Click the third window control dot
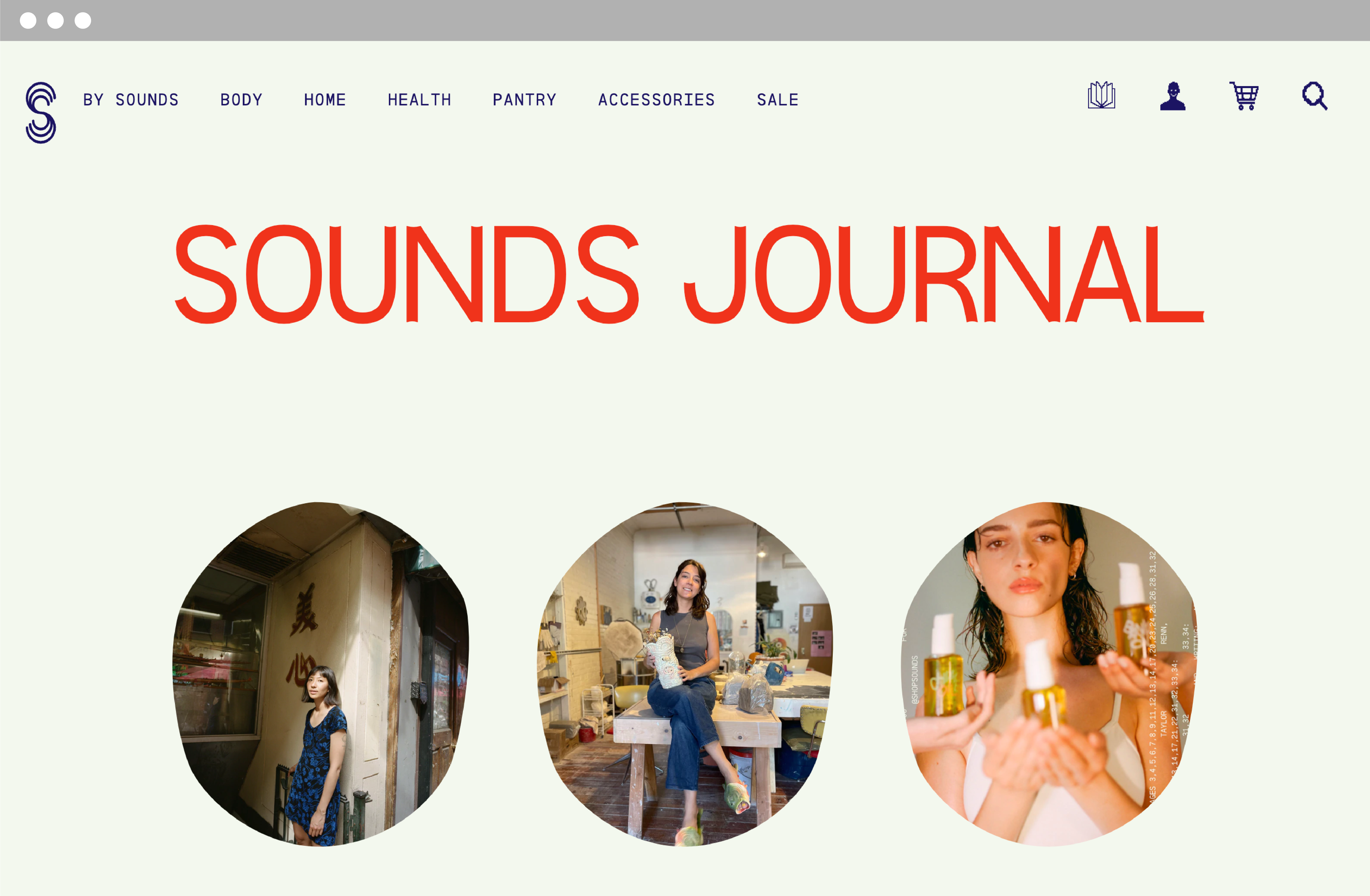This screenshot has height=896, width=1370. (83, 21)
